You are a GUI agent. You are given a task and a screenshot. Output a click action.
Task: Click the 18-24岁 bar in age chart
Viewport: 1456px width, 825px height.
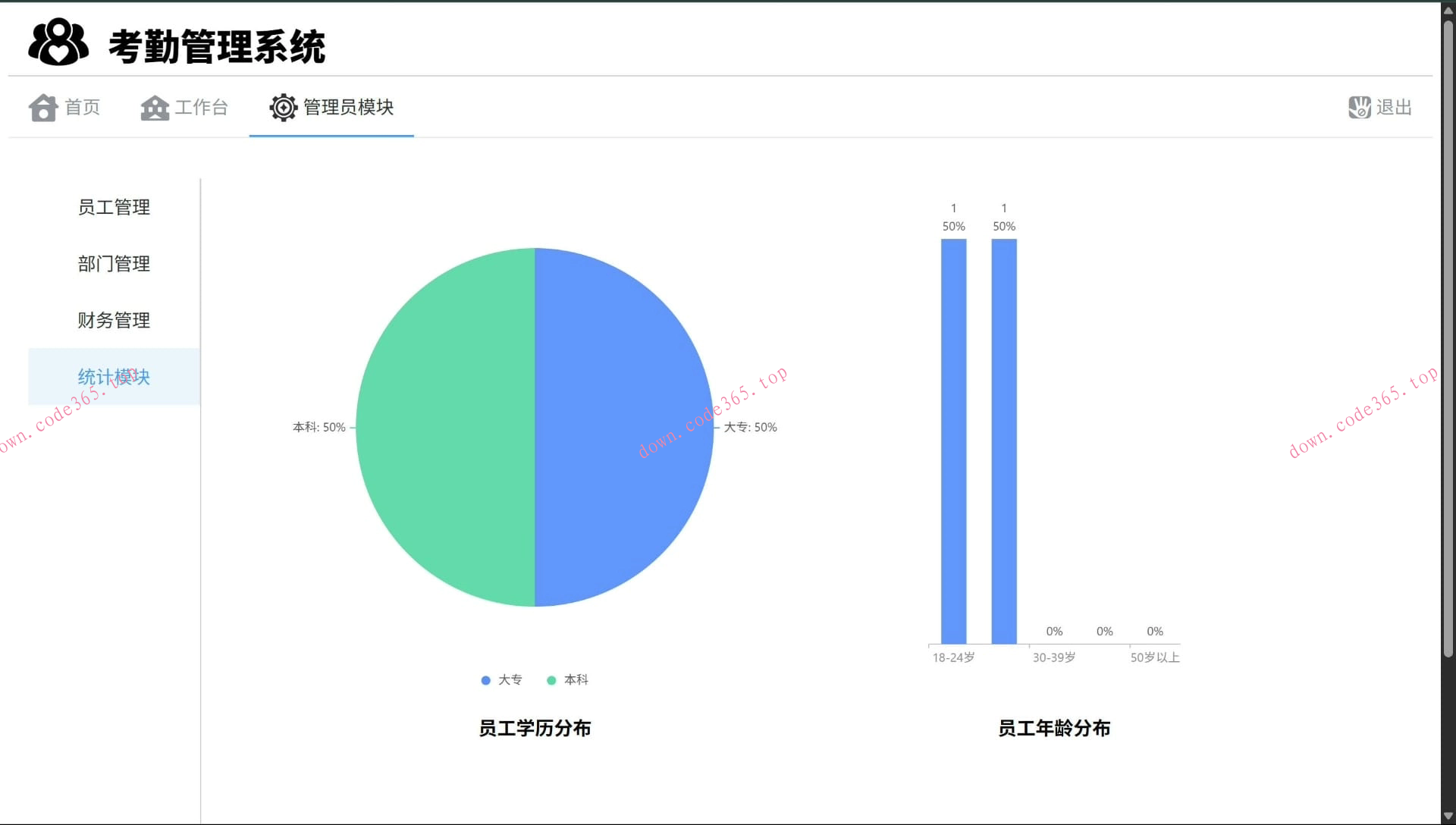[953, 440]
